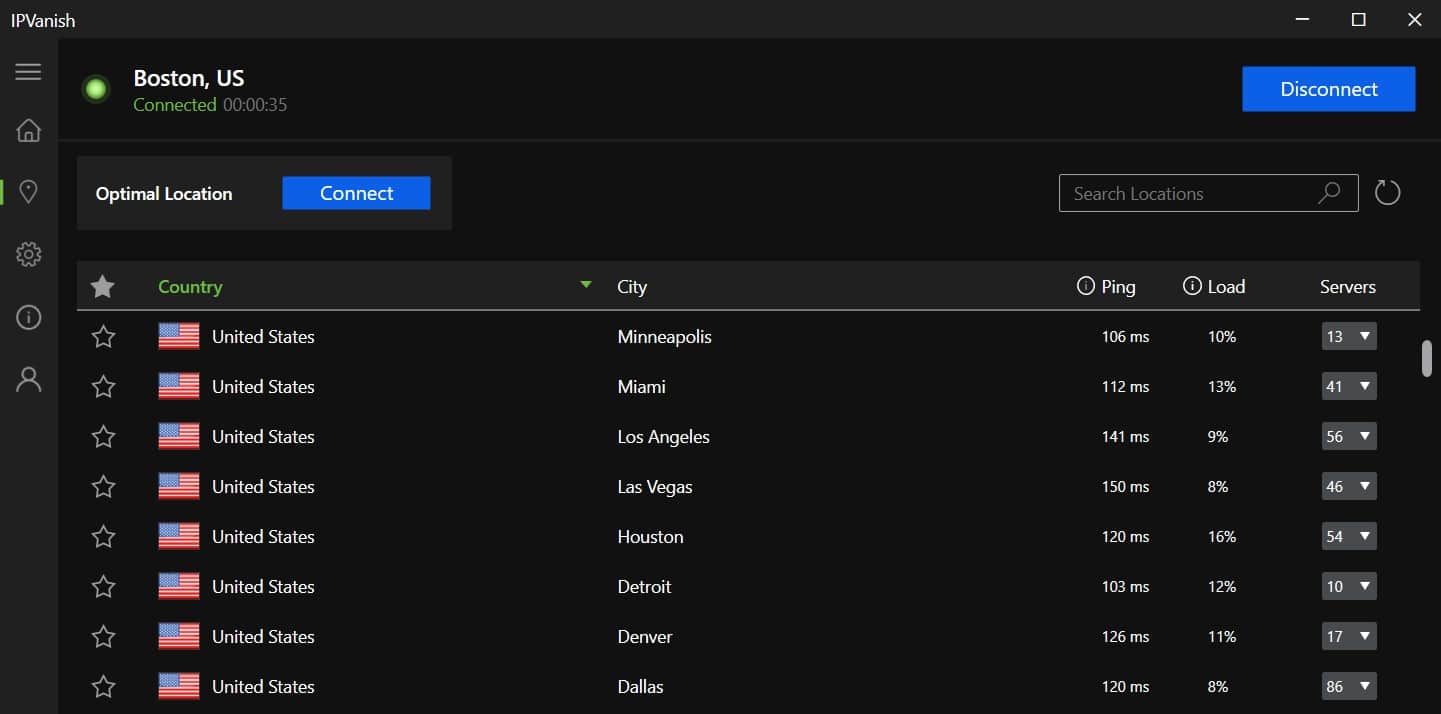Click the 13% load value
Viewport: 1441px width, 714px height.
tap(1222, 387)
